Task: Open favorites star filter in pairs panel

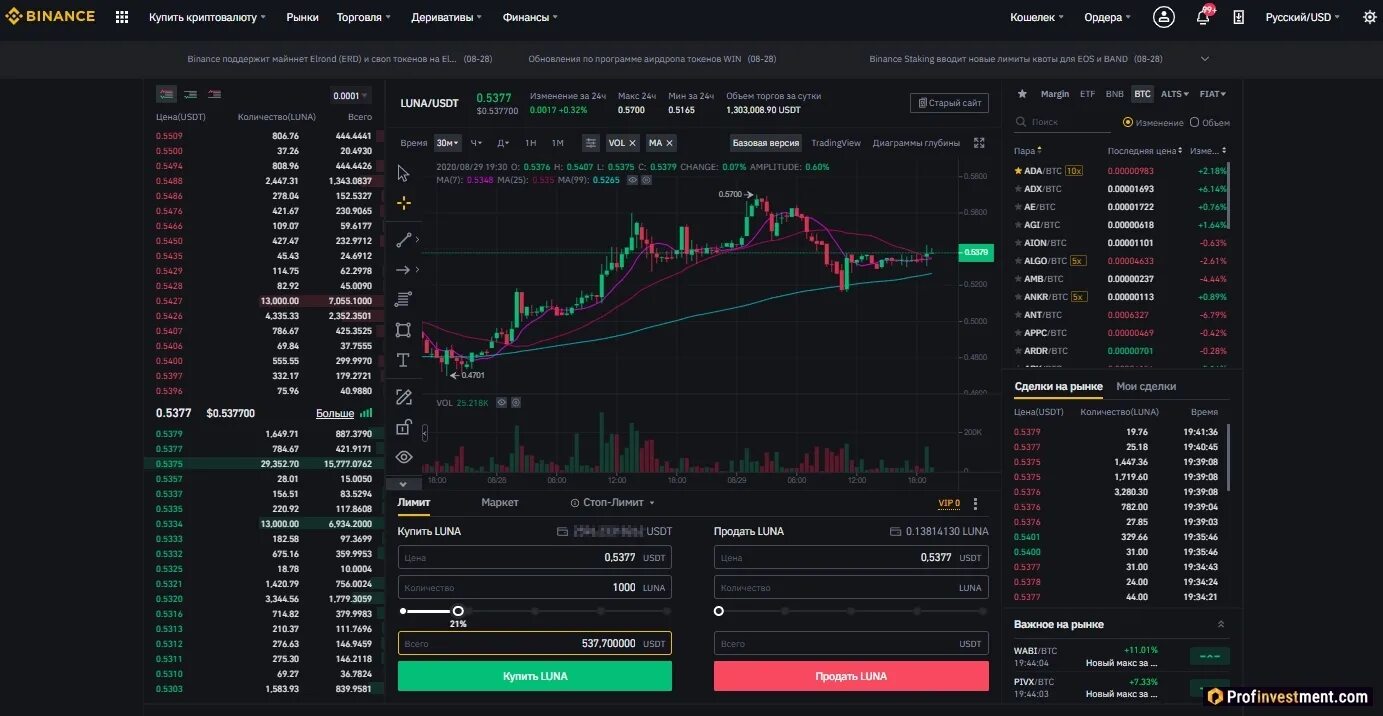Action: pos(1022,94)
